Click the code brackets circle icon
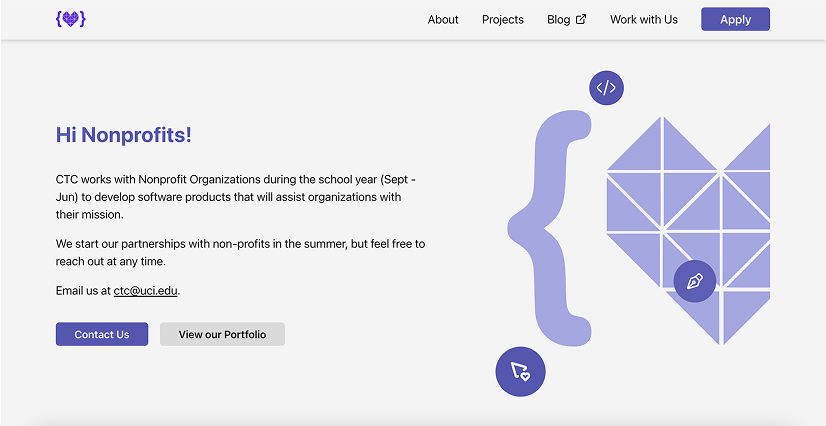Image resolution: width=826 pixels, height=426 pixels. 606,88
